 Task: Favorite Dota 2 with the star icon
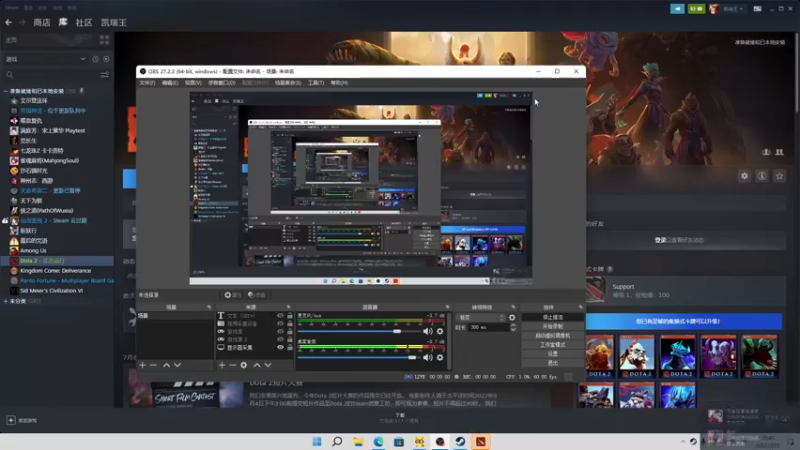click(779, 176)
